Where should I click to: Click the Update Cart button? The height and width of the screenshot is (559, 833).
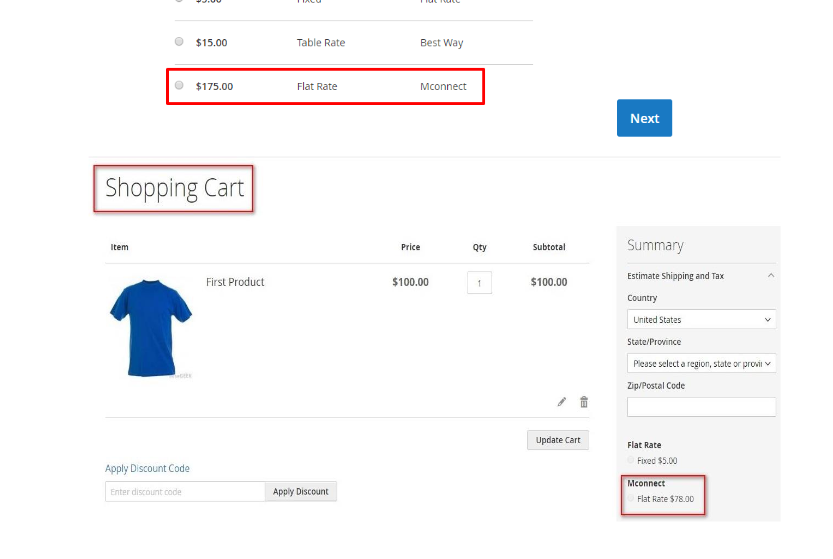coord(558,440)
